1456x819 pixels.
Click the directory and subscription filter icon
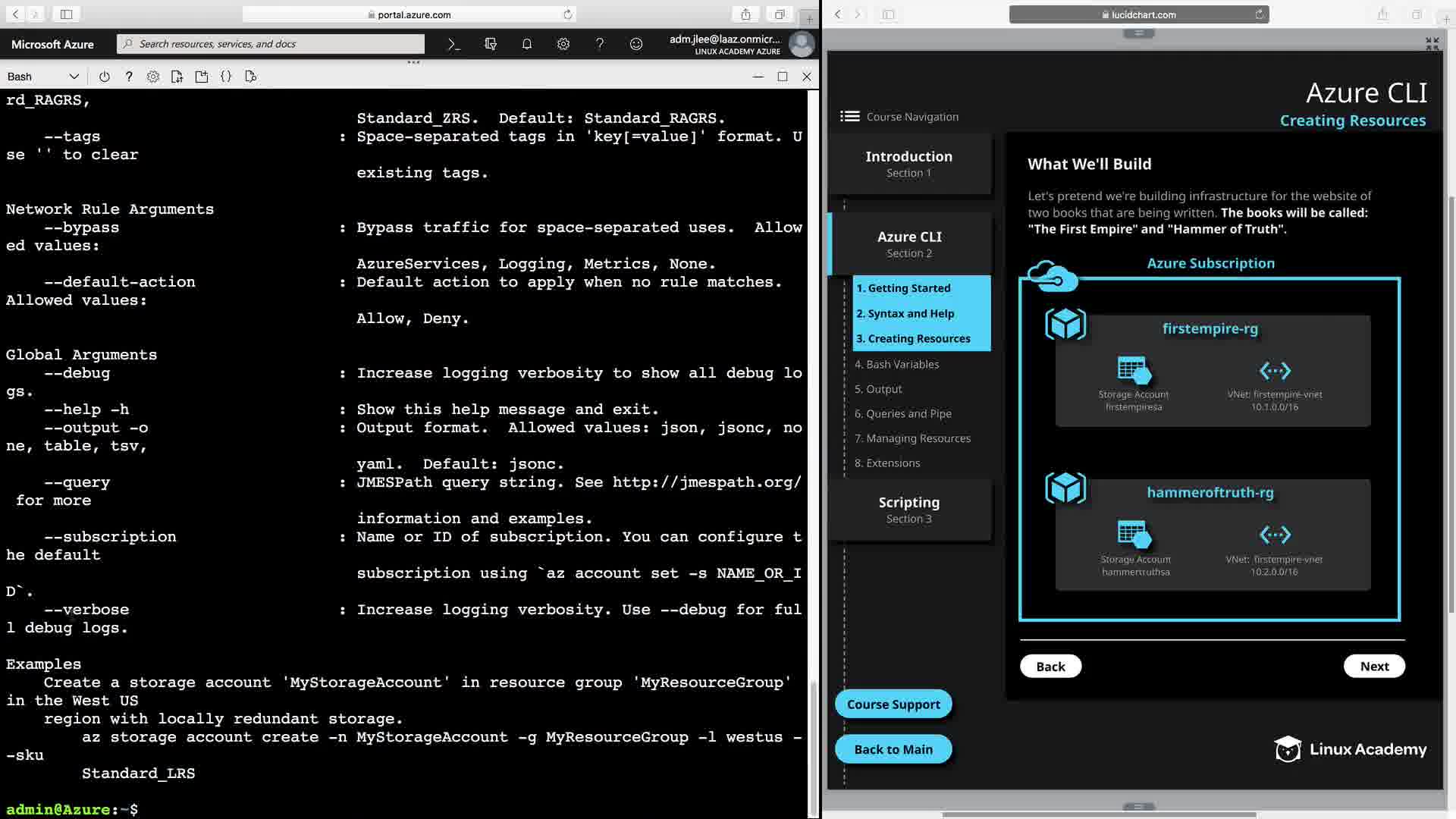[x=491, y=44]
